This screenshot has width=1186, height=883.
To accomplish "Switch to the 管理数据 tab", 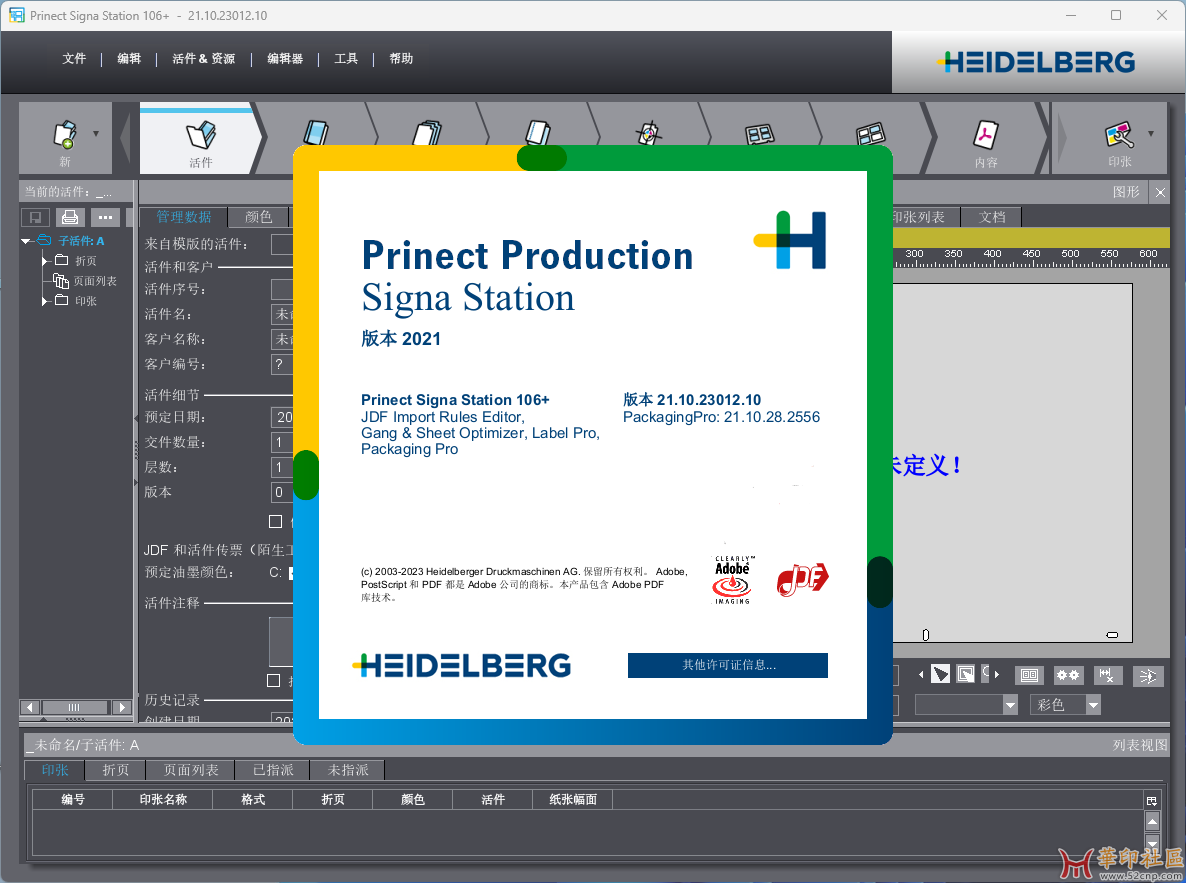I will 184,217.
